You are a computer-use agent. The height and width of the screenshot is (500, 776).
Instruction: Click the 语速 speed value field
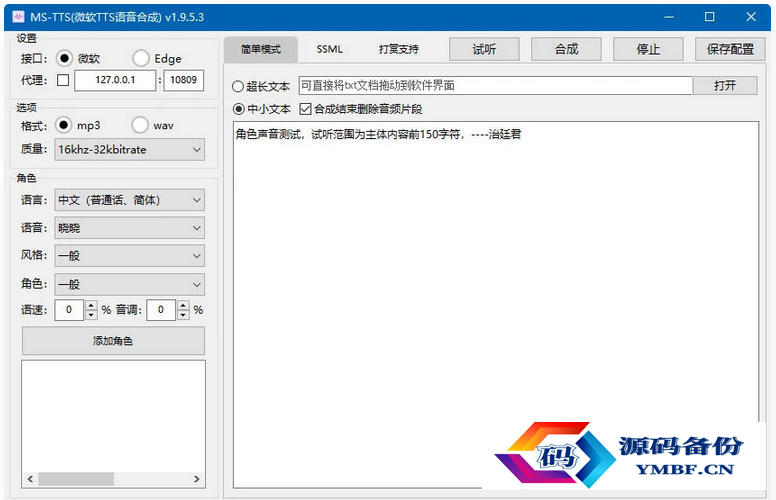coord(69,310)
